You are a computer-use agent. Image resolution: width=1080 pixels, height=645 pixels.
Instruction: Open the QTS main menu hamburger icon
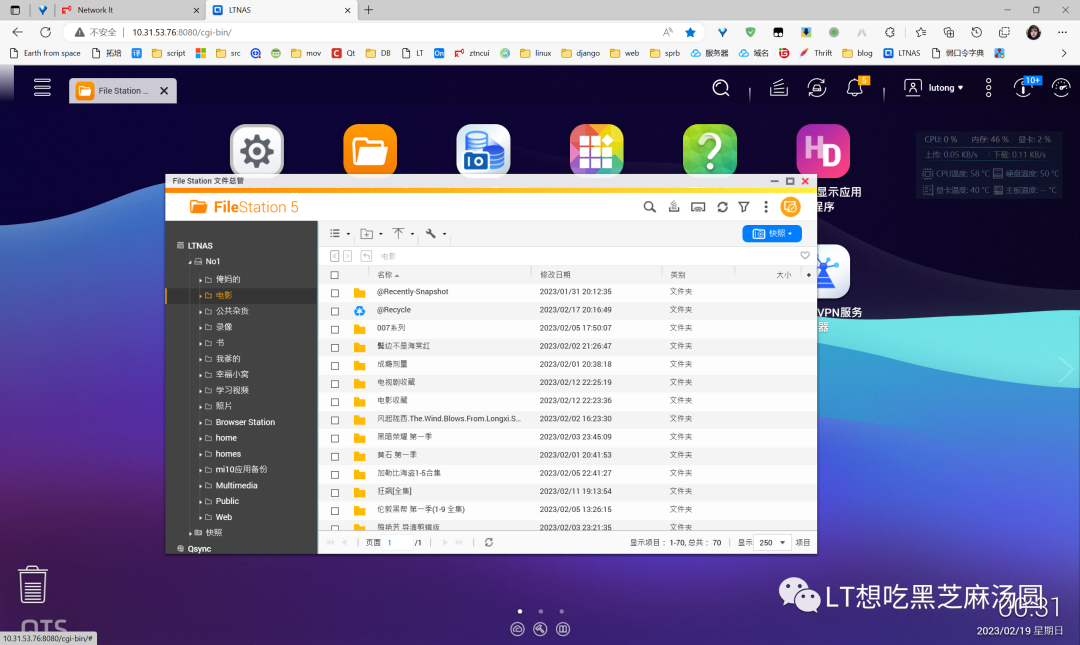tap(42, 88)
